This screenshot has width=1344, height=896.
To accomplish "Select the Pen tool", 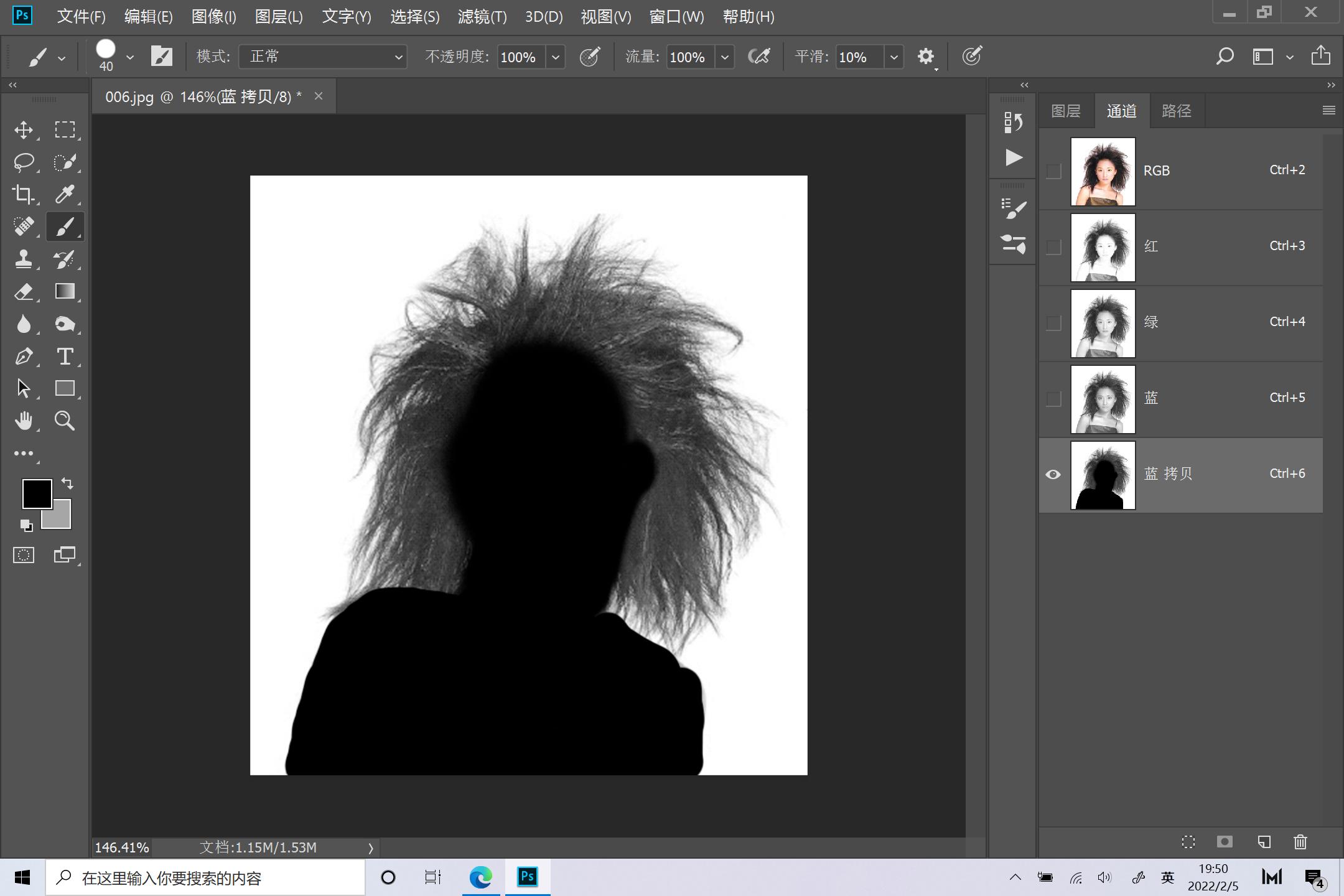I will coord(24,357).
